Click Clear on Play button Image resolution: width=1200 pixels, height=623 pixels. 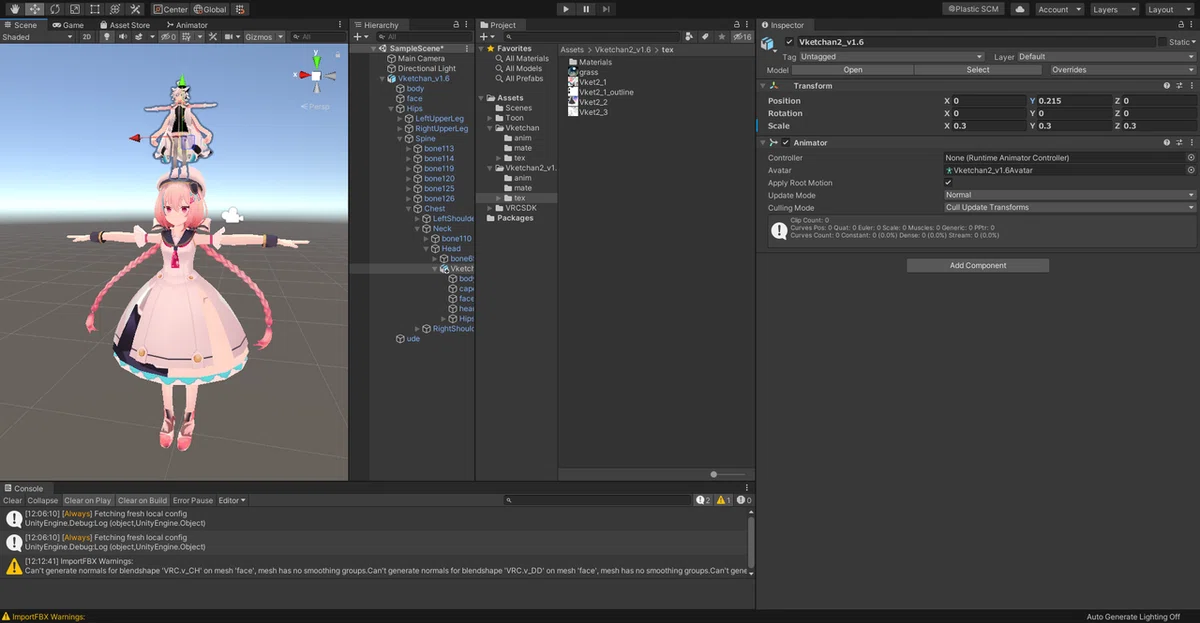coord(88,500)
